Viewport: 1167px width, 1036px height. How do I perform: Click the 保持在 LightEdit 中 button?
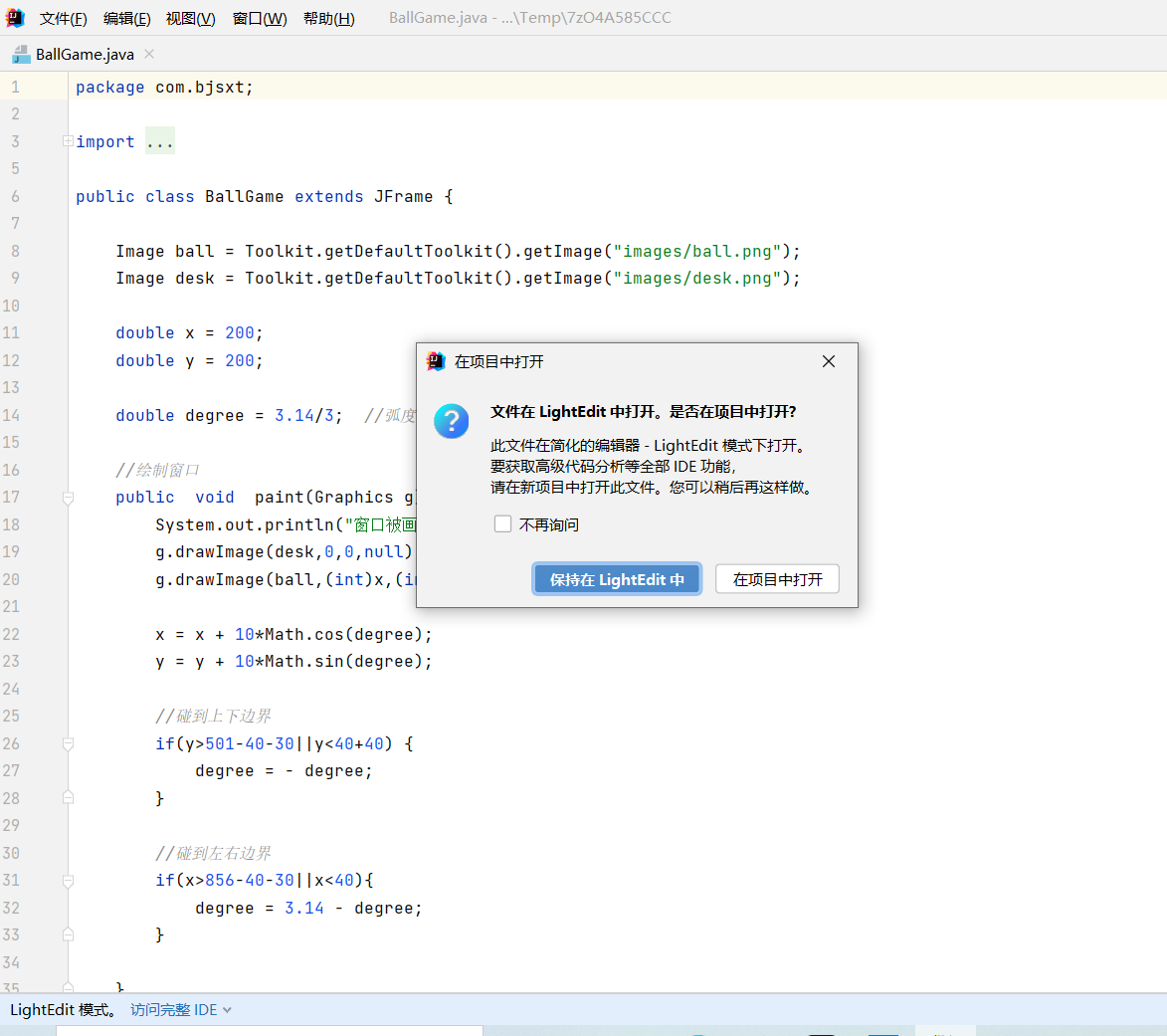tap(617, 579)
